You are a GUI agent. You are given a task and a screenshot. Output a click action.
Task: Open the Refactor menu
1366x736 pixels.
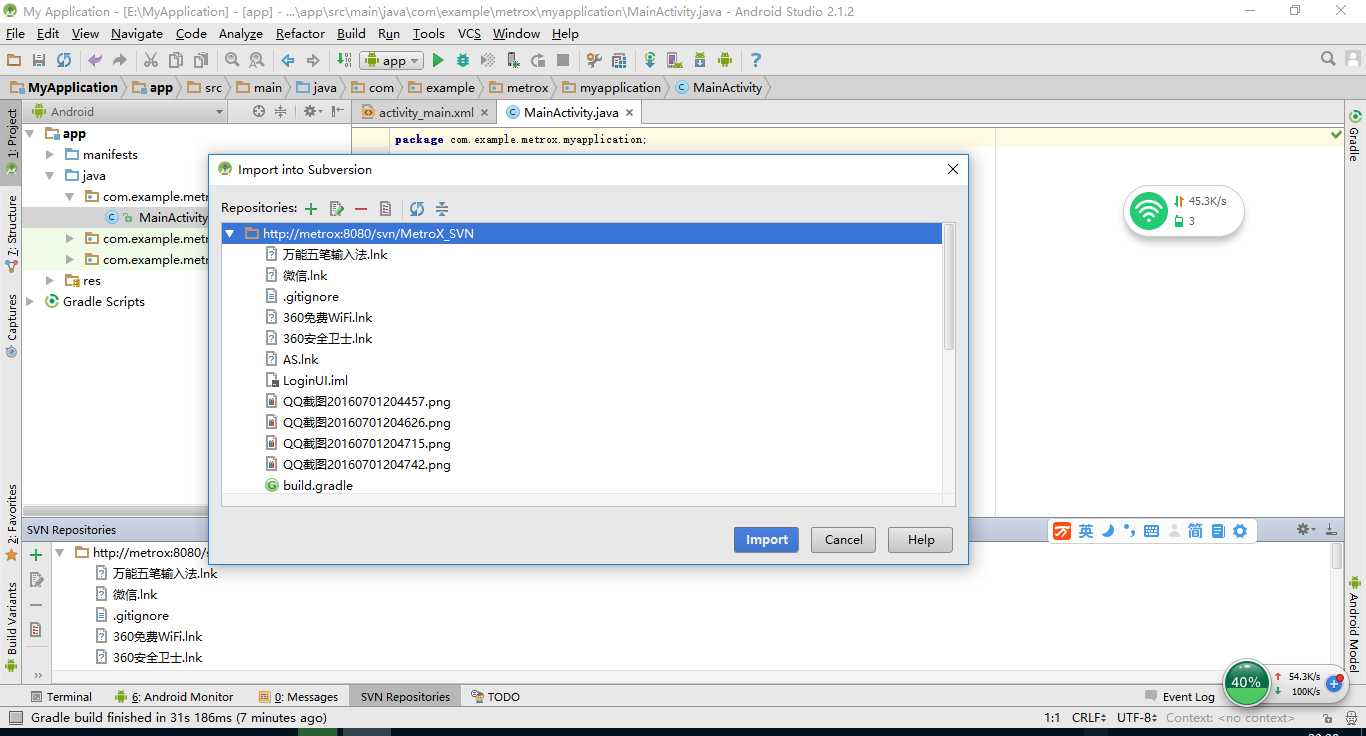pyautogui.click(x=300, y=33)
